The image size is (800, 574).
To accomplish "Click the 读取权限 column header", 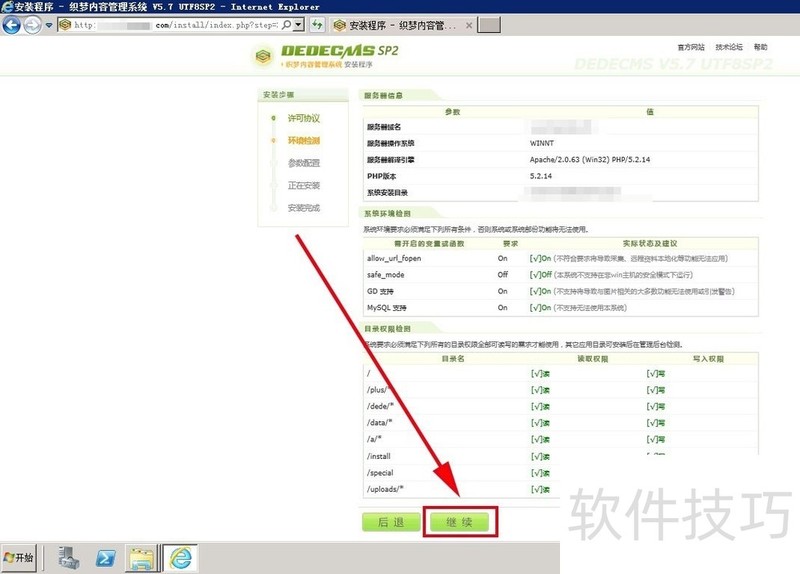I will [x=592, y=359].
